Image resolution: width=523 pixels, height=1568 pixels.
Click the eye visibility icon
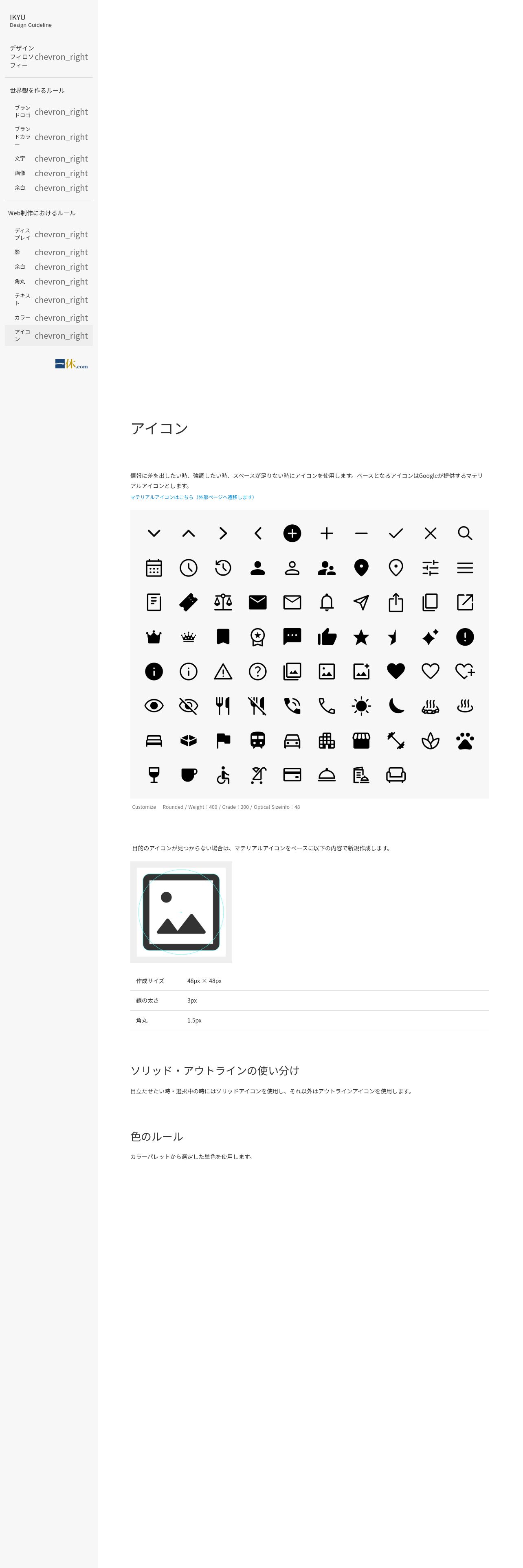tap(154, 706)
